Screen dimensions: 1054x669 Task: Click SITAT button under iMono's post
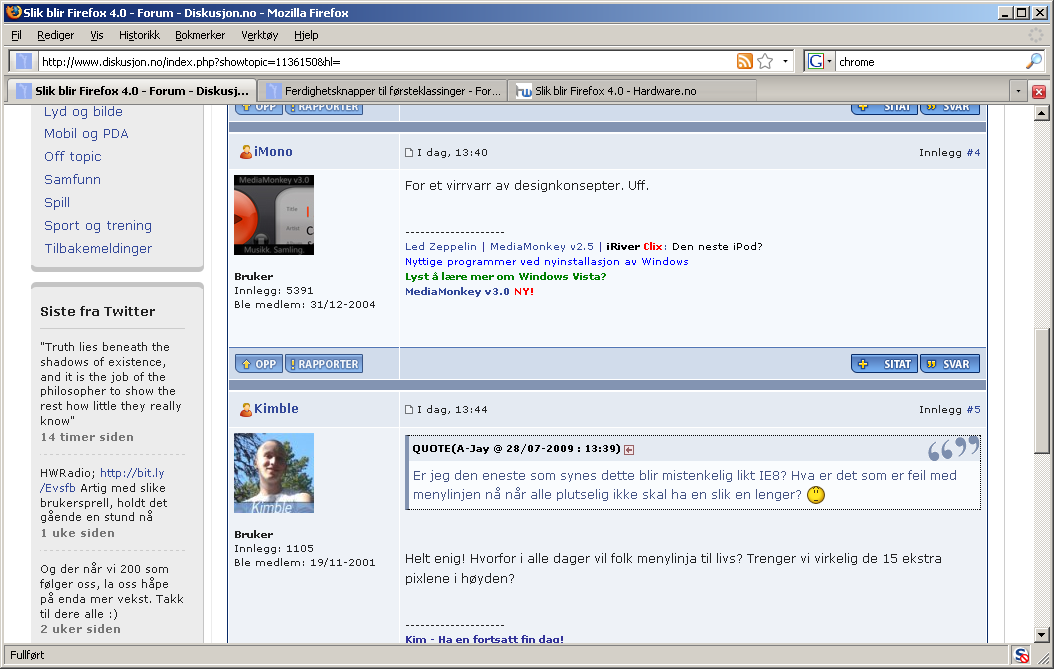click(x=885, y=364)
